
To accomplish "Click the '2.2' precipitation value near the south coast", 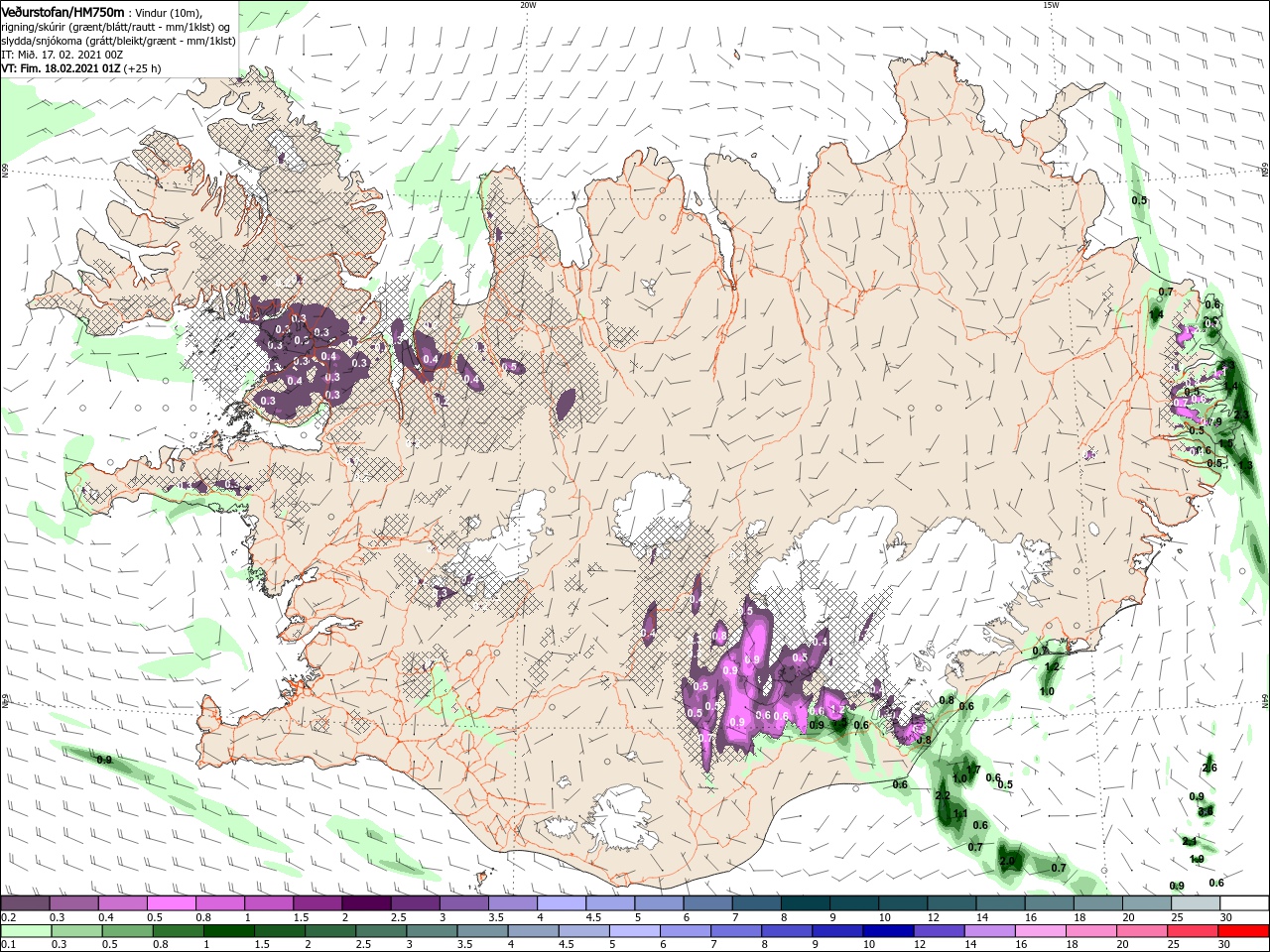I will point(943,796).
